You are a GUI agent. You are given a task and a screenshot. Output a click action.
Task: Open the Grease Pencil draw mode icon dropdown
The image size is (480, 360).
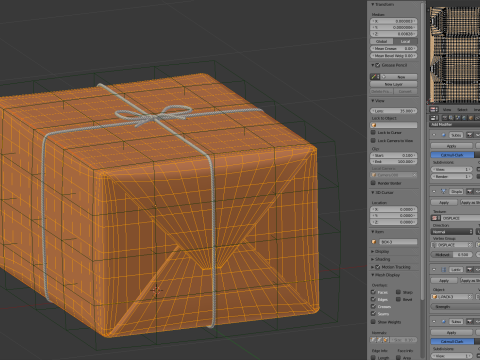tap(375, 77)
